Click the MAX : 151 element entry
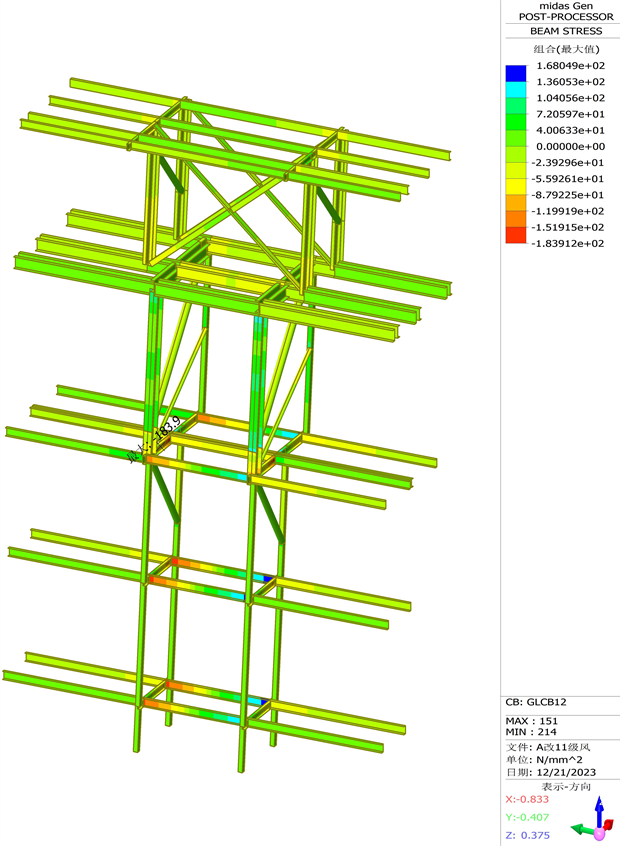620x846 pixels. coord(534,719)
